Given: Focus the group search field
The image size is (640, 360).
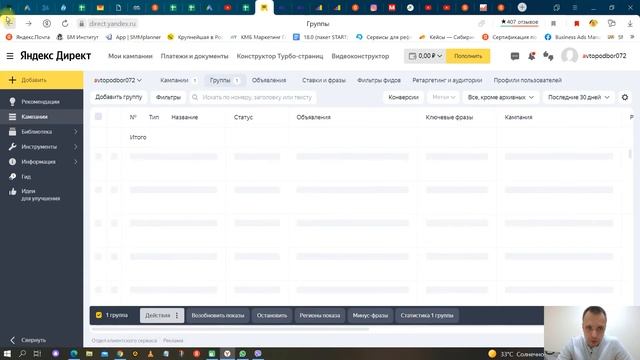Looking at the screenshot, I should [253, 97].
